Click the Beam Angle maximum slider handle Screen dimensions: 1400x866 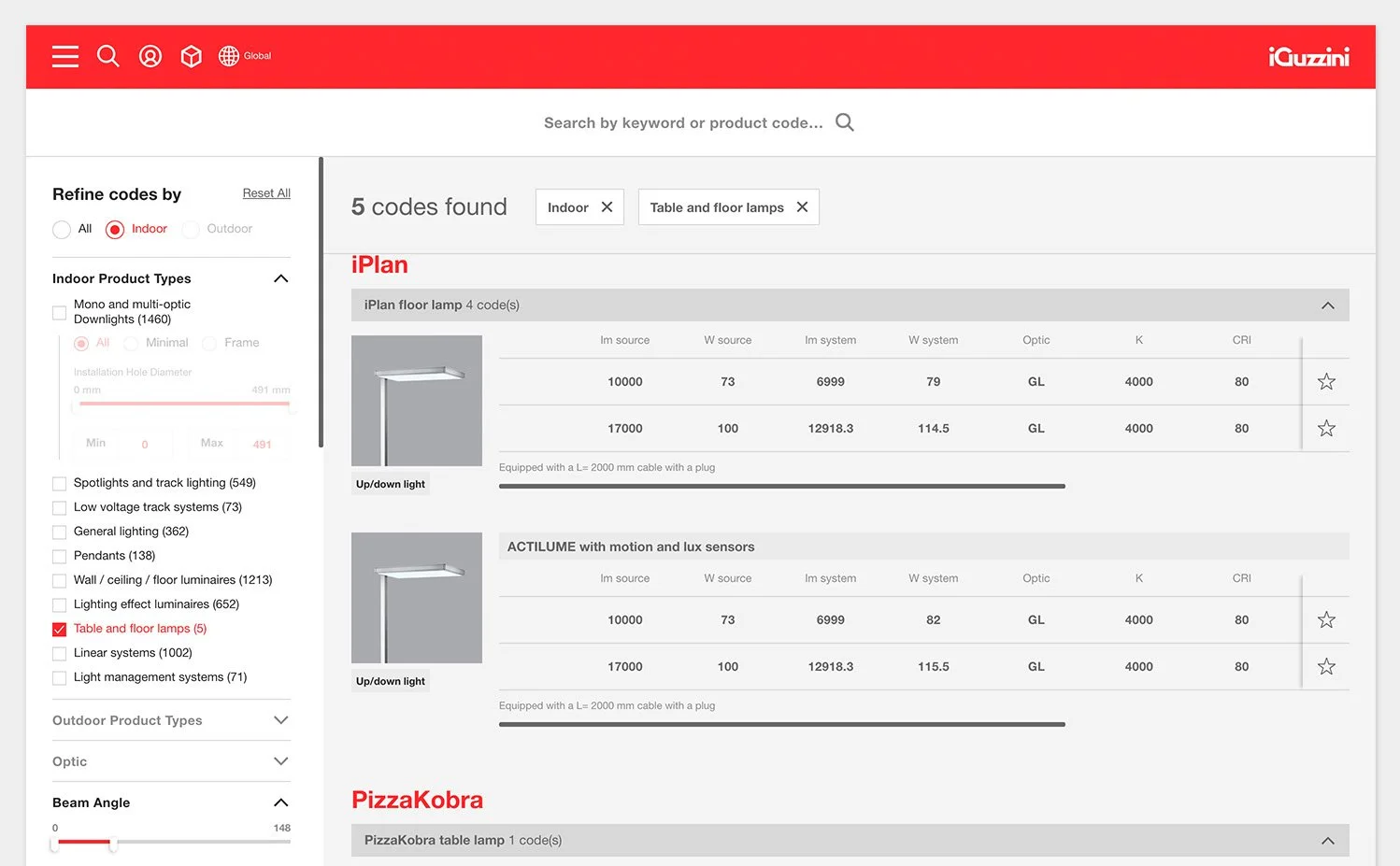point(112,844)
